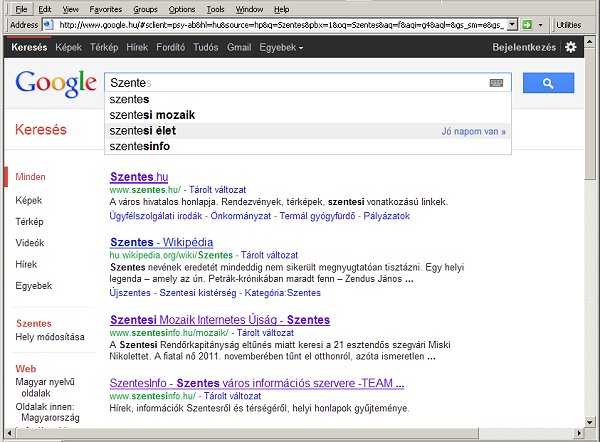This screenshot has width=600, height=442.
Task: Filter by Magyar nyelvű oldalak
Action: pyautogui.click(x=45, y=387)
